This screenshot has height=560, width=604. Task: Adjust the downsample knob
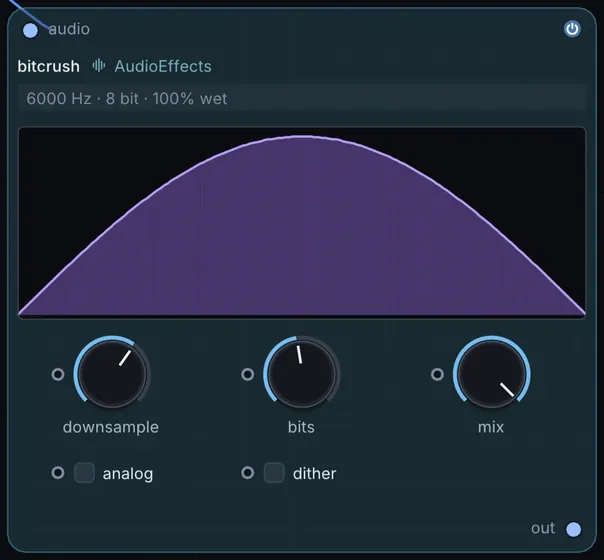(112, 374)
